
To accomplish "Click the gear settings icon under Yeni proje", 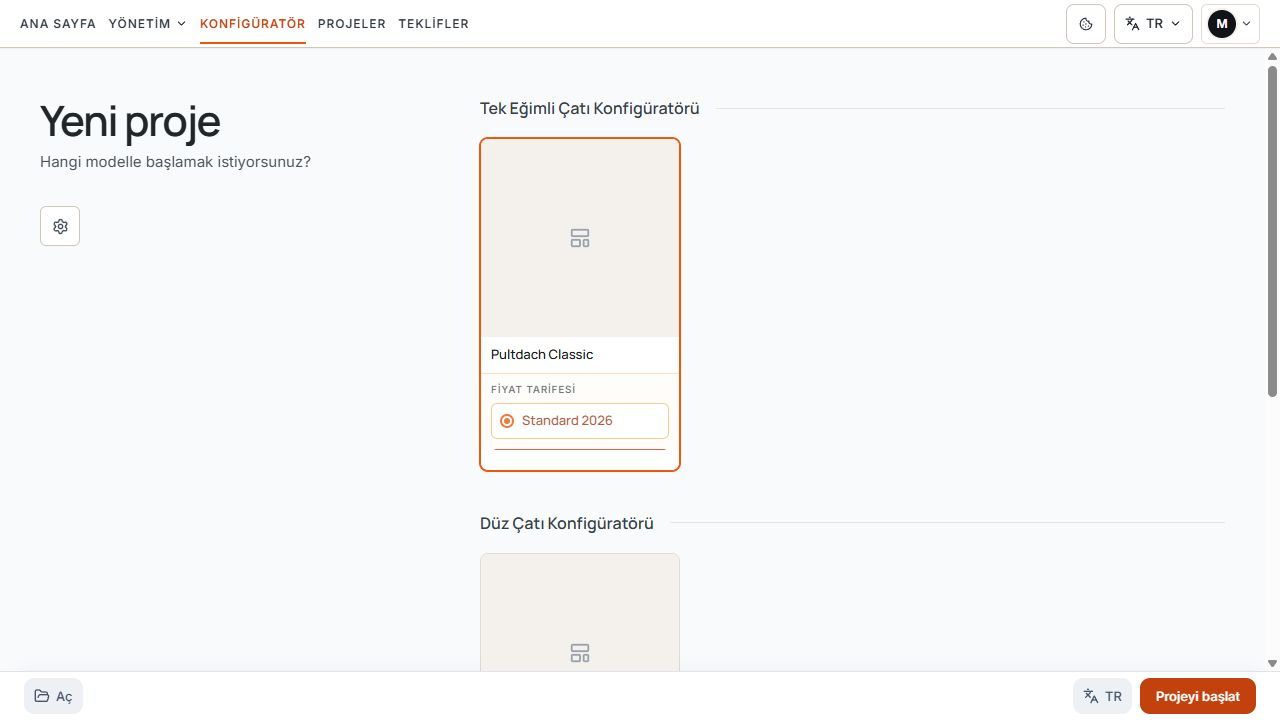I will (60, 226).
